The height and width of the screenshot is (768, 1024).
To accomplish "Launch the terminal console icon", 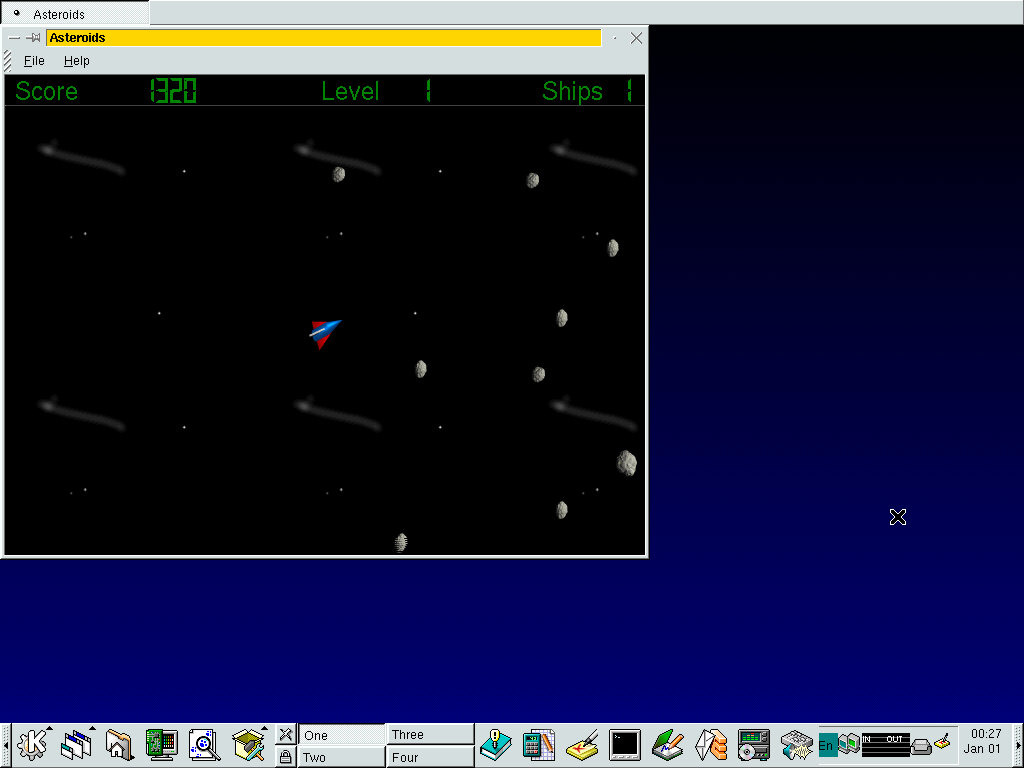I will coord(625,744).
